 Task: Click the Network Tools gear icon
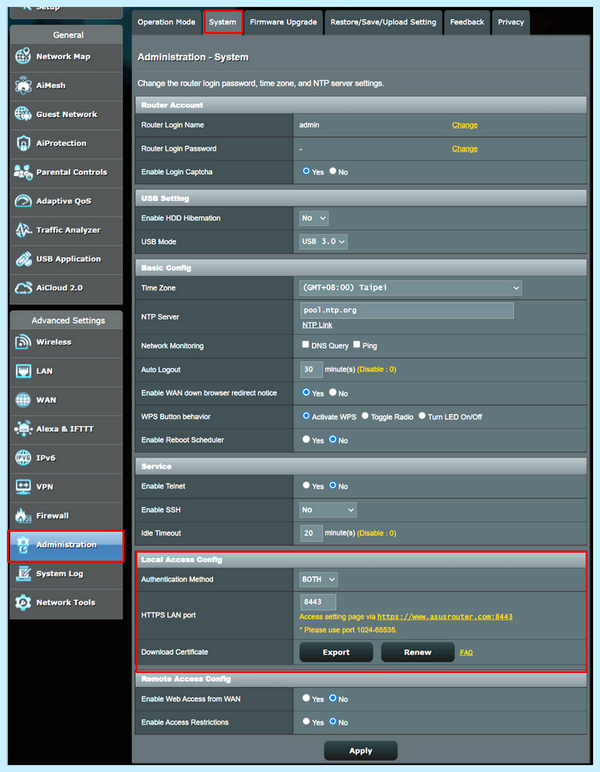point(23,602)
